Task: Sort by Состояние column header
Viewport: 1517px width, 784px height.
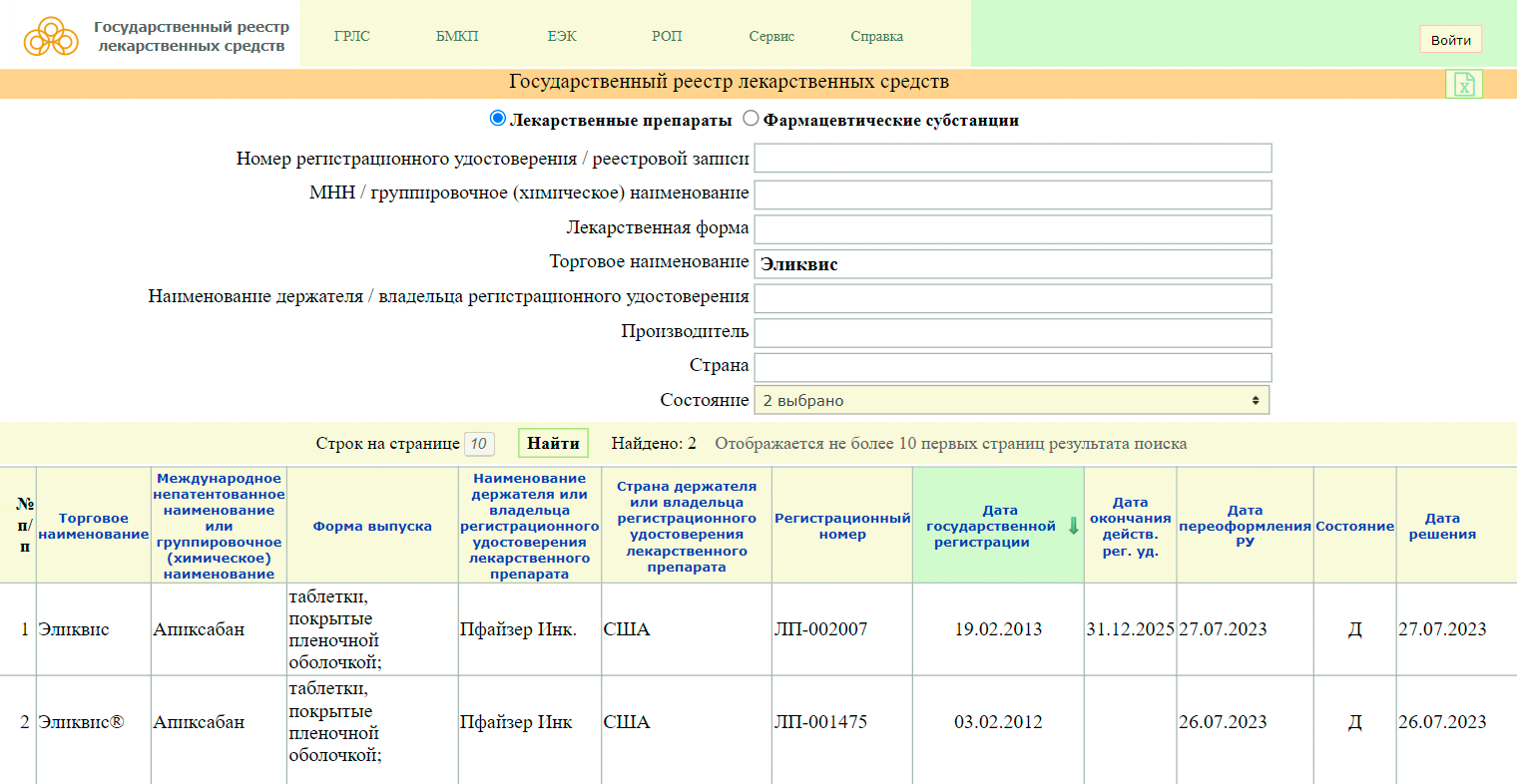Action: (1354, 526)
